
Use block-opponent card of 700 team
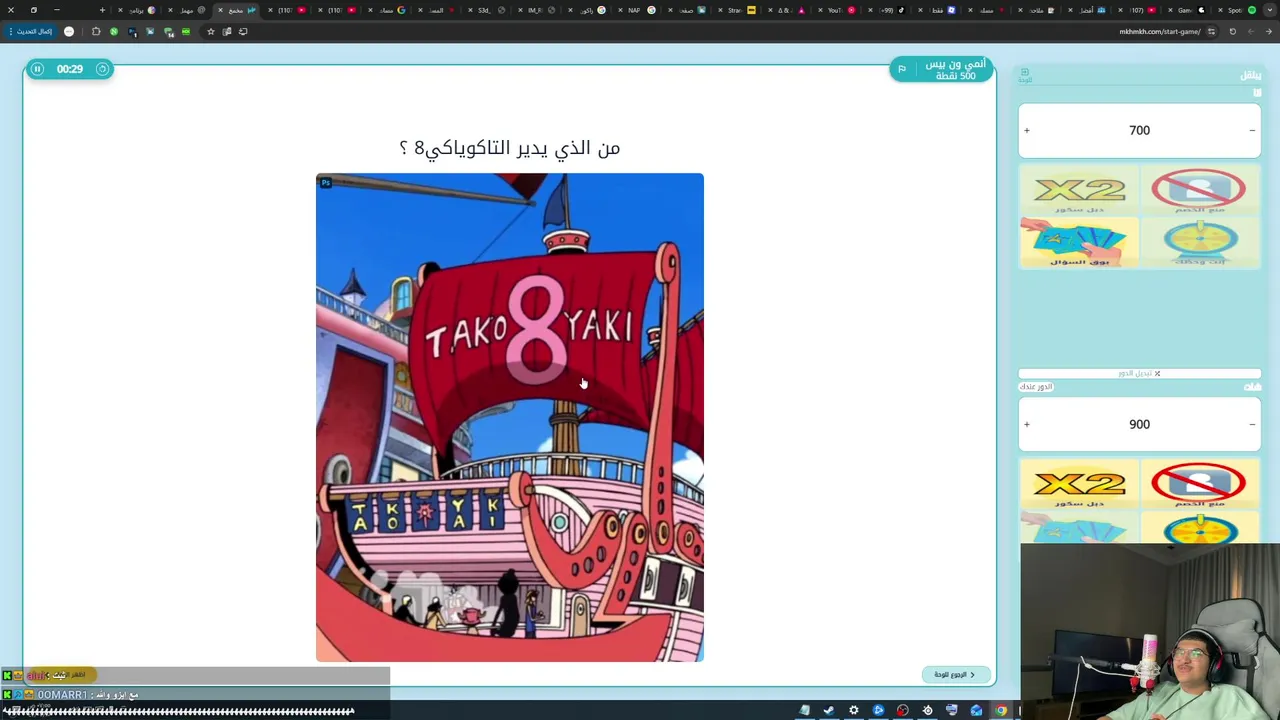pyautogui.click(x=1199, y=190)
